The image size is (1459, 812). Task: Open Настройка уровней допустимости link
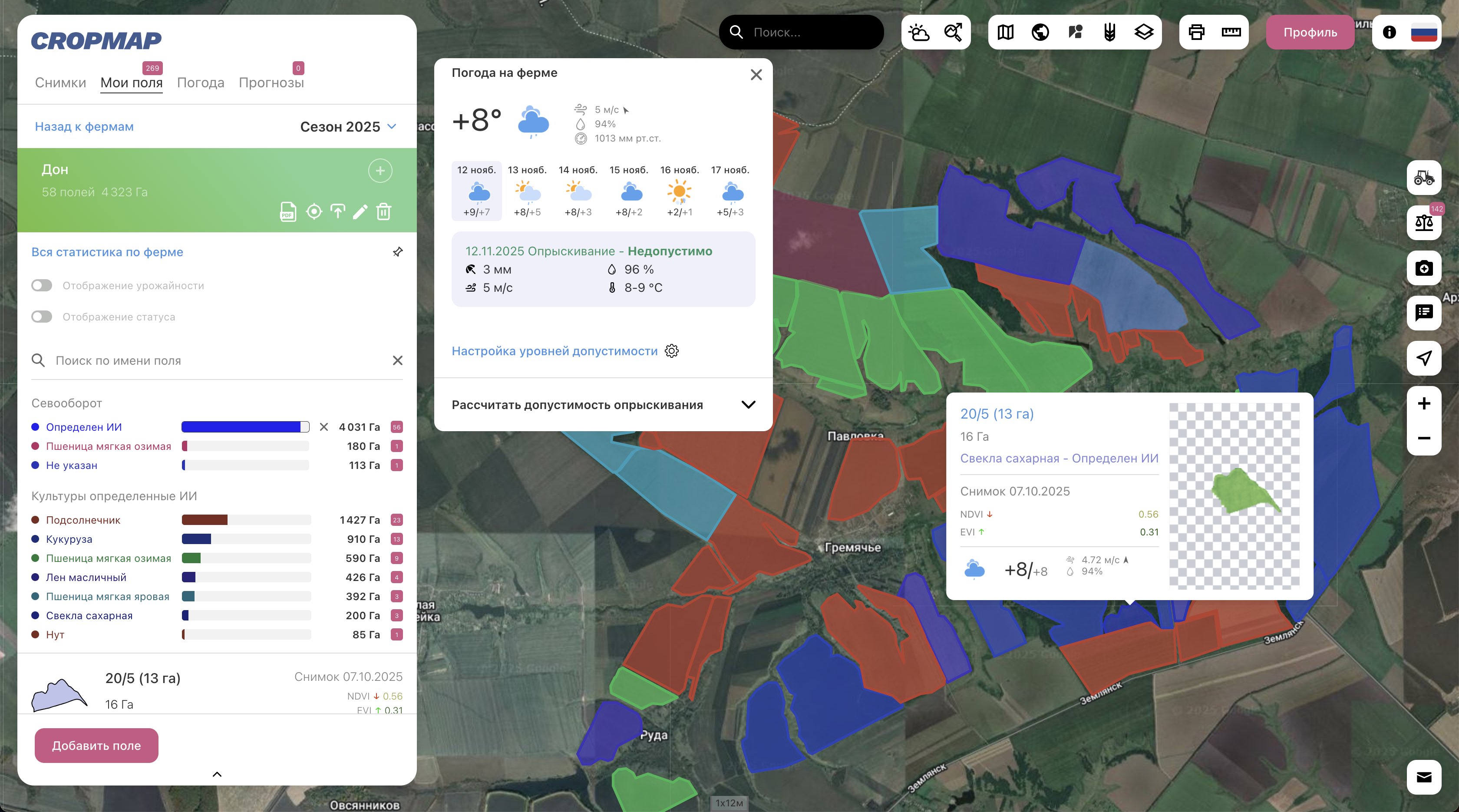pos(555,351)
